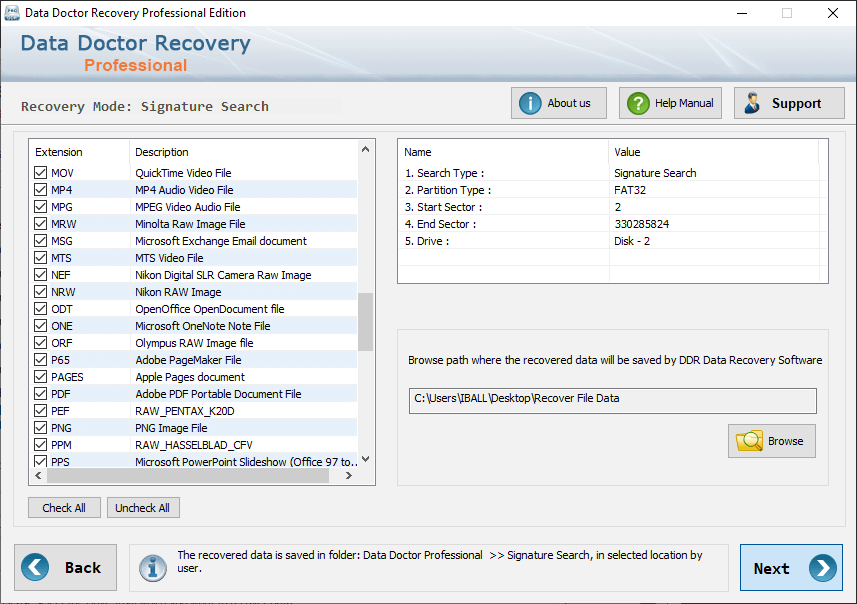857x604 pixels.
Task: Click the FAT32 partition type value
Action: point(630,190)
